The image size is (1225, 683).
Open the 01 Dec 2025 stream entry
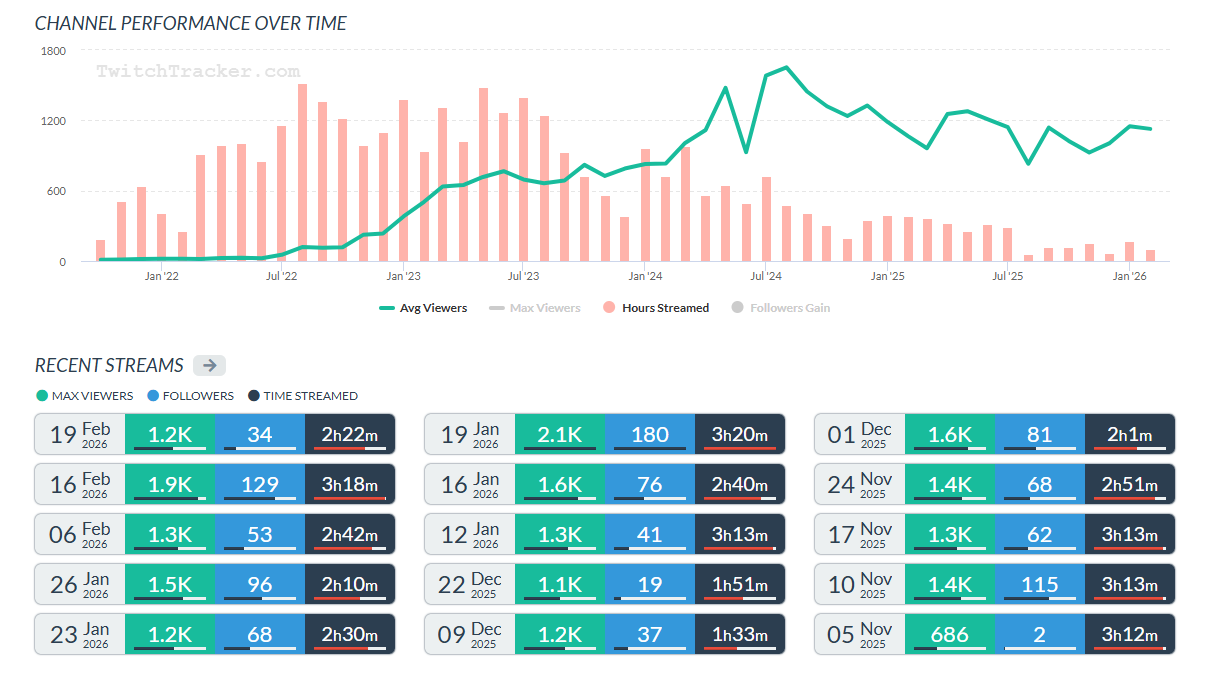pos(995,434)
